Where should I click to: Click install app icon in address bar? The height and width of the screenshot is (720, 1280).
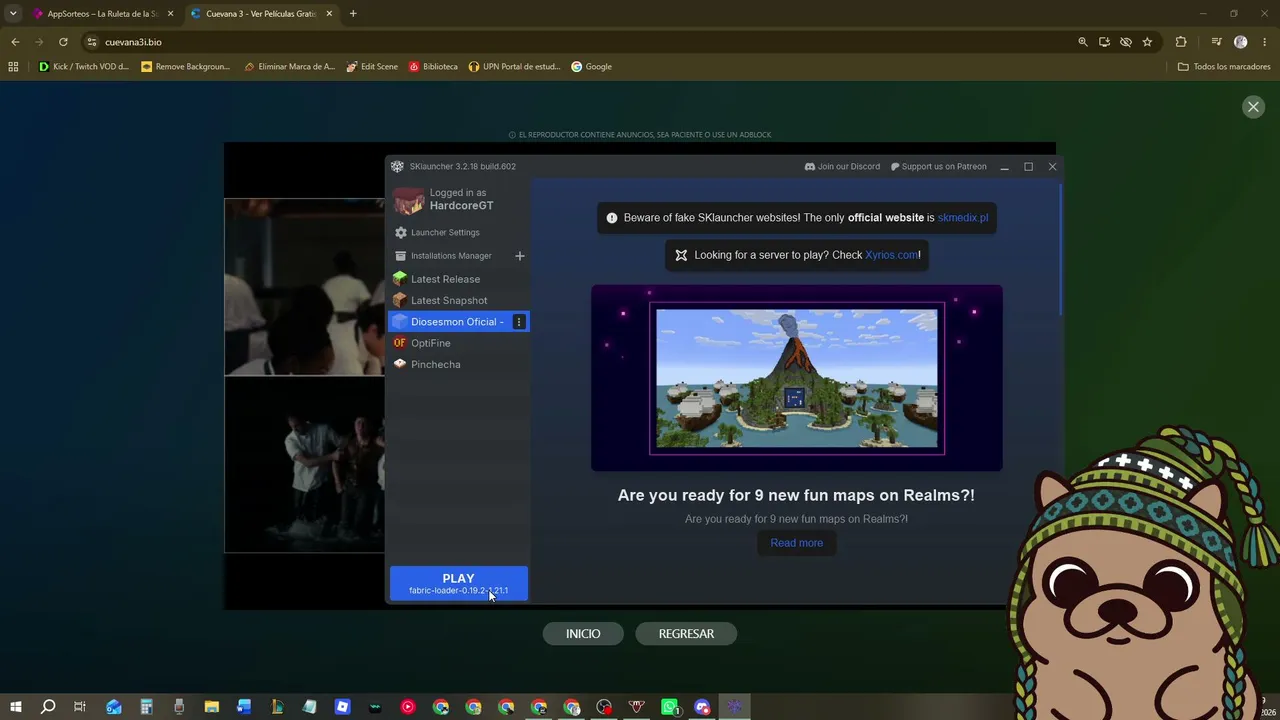point(1104,42)
